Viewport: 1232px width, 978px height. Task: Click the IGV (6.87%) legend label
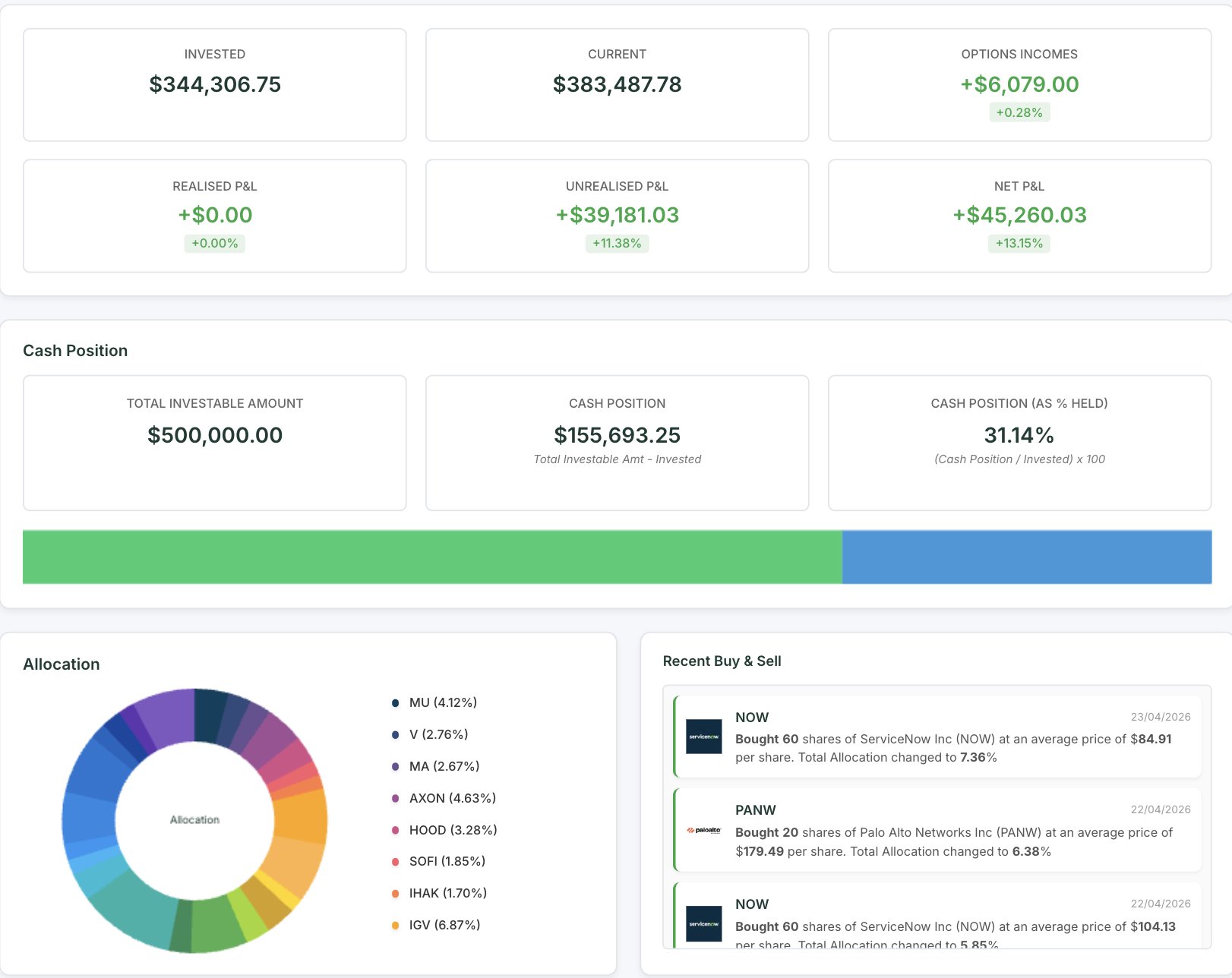[444, 925]
